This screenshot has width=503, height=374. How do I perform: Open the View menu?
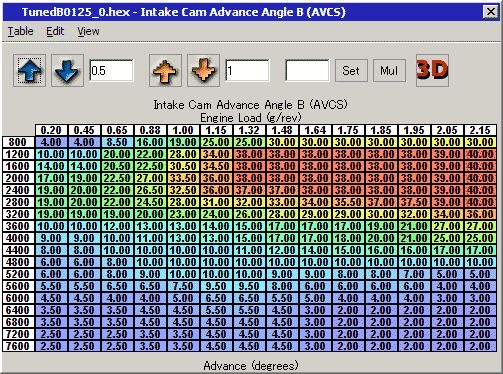[x=88, y=31]
